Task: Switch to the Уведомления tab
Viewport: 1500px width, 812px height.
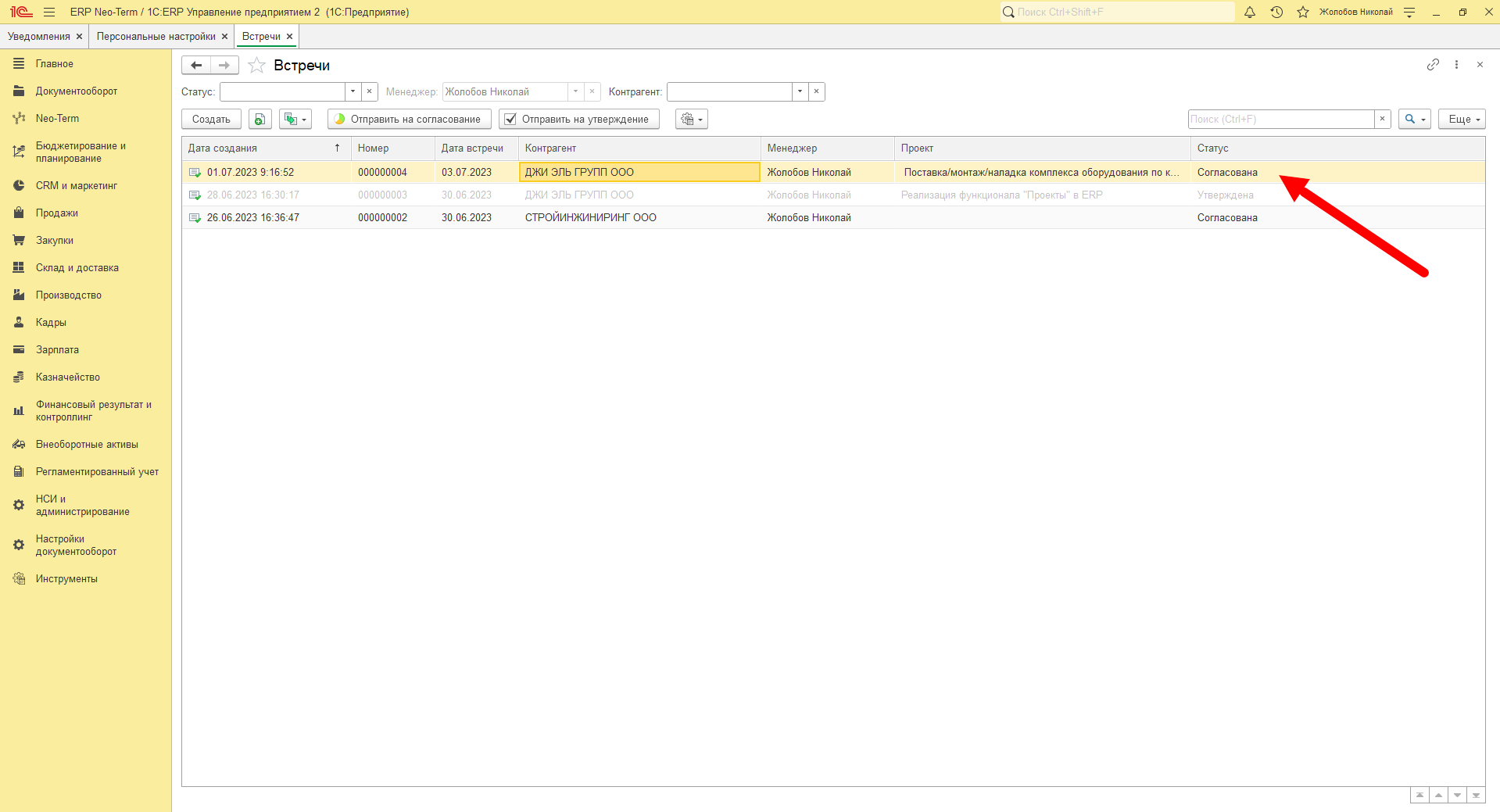Action: click(x=39, y=36)
